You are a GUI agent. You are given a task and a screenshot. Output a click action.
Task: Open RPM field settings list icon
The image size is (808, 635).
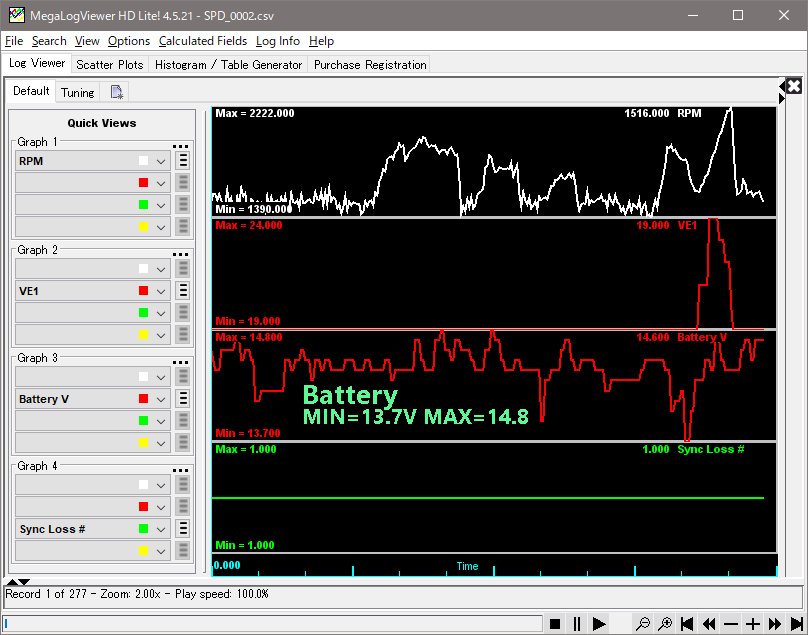(183, 161)
